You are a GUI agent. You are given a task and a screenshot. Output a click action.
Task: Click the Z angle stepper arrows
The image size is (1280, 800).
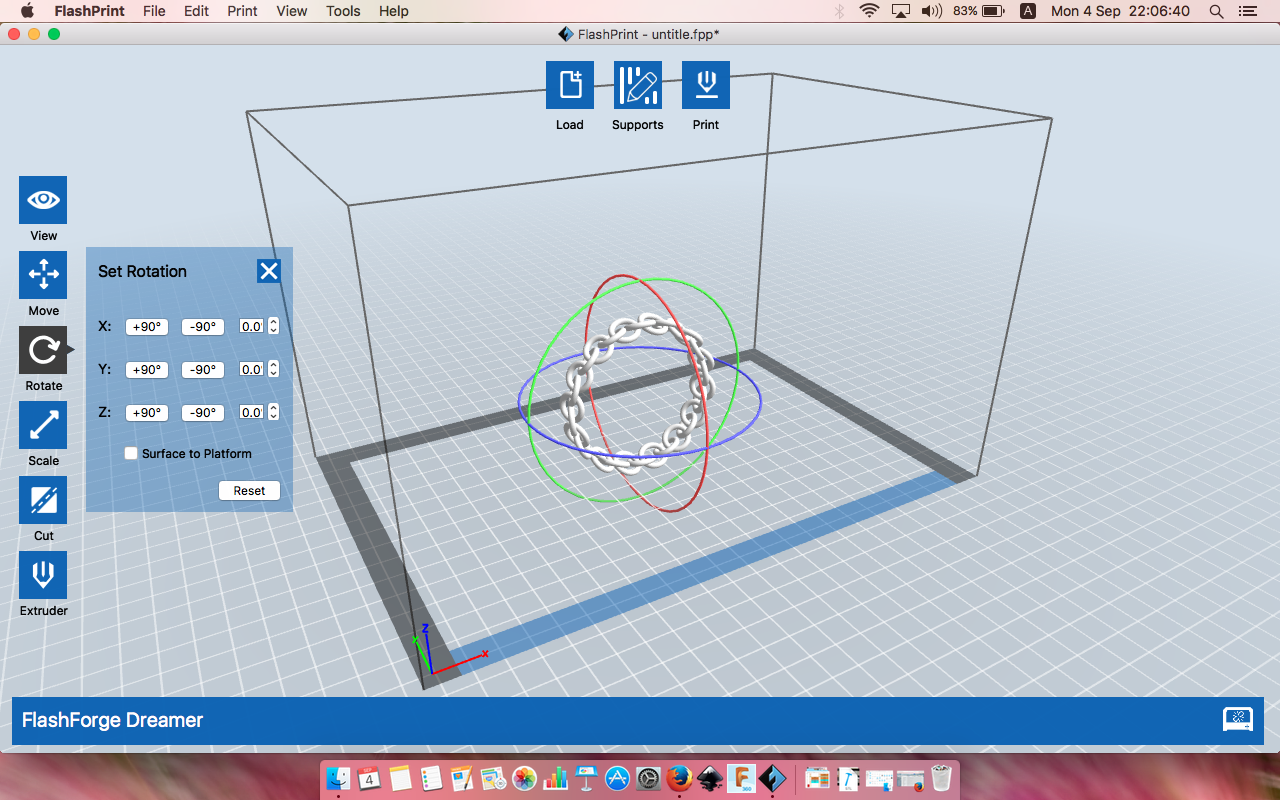coord(273,413)
